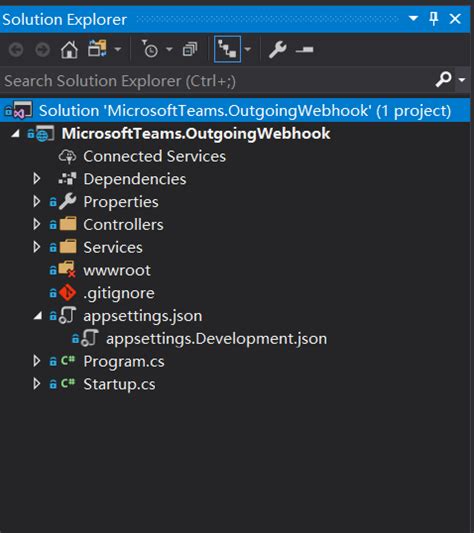Viewport: 474px width, 533px height.
Task: Click the Forward navigation arrow
Action: click(43, 50)
